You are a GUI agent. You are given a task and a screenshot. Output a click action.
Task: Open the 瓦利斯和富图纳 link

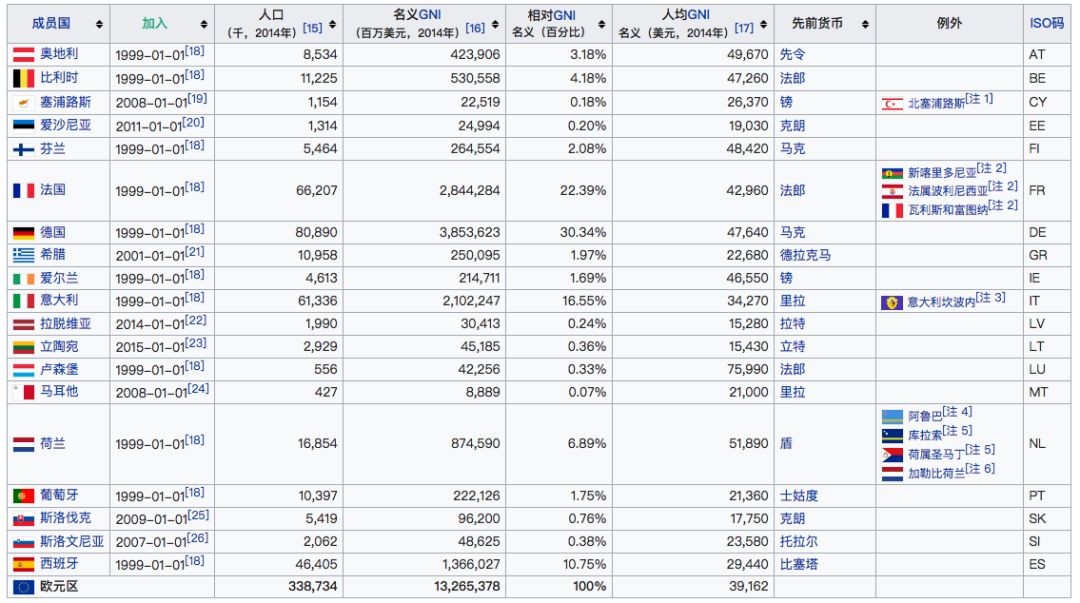[948, 209]
